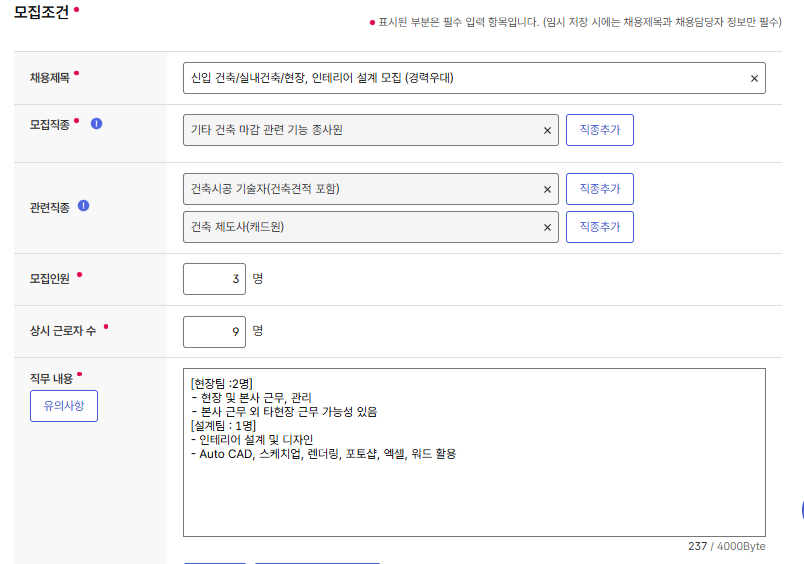Clear the 채용제목 text with the X icon
The width and height of the screenshot is (804, 564).
(x=754, y=78)
